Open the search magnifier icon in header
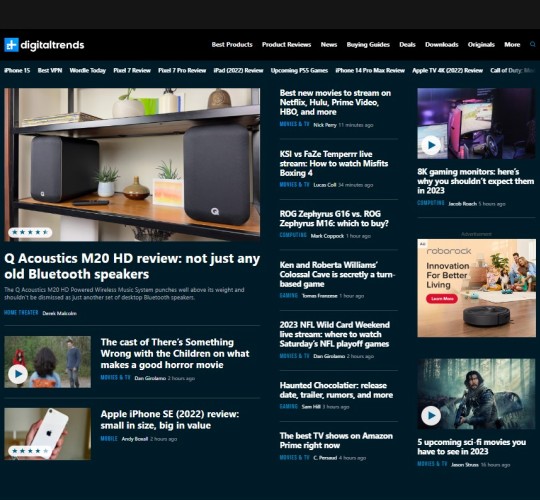 [532, 44]
